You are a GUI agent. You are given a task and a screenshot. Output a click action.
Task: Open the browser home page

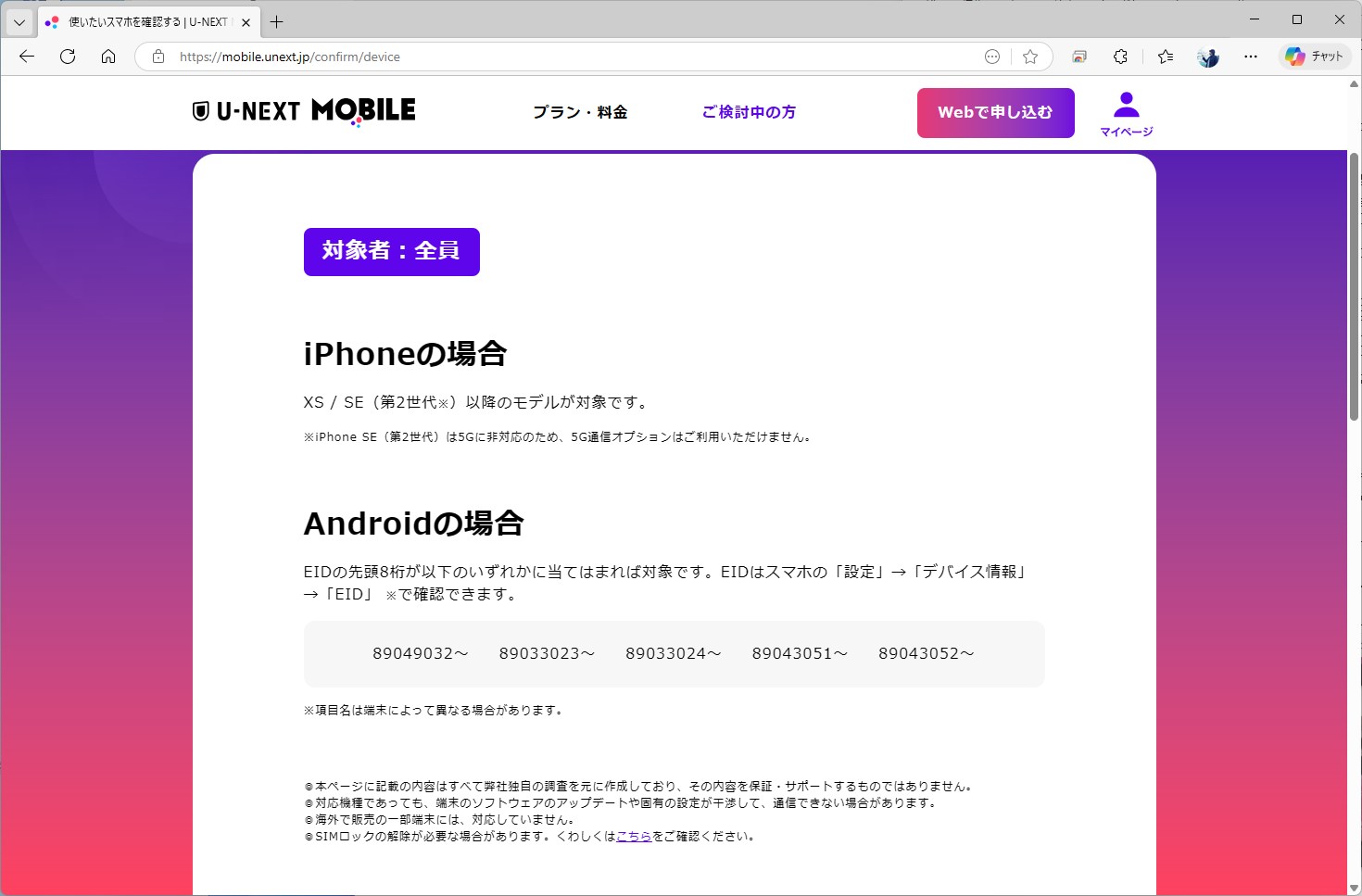point(108,57)
